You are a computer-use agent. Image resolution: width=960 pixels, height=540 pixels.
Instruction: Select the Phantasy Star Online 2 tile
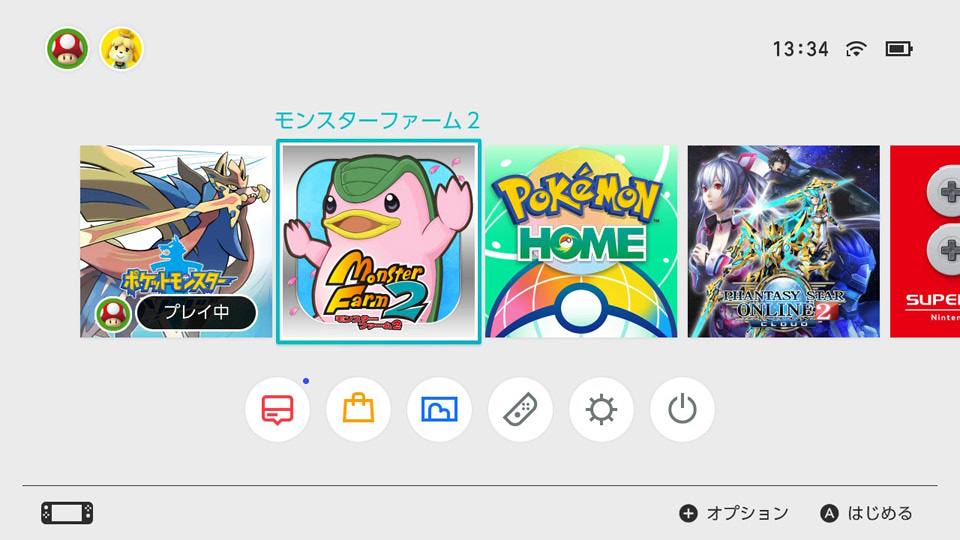(x=784, y=241)
